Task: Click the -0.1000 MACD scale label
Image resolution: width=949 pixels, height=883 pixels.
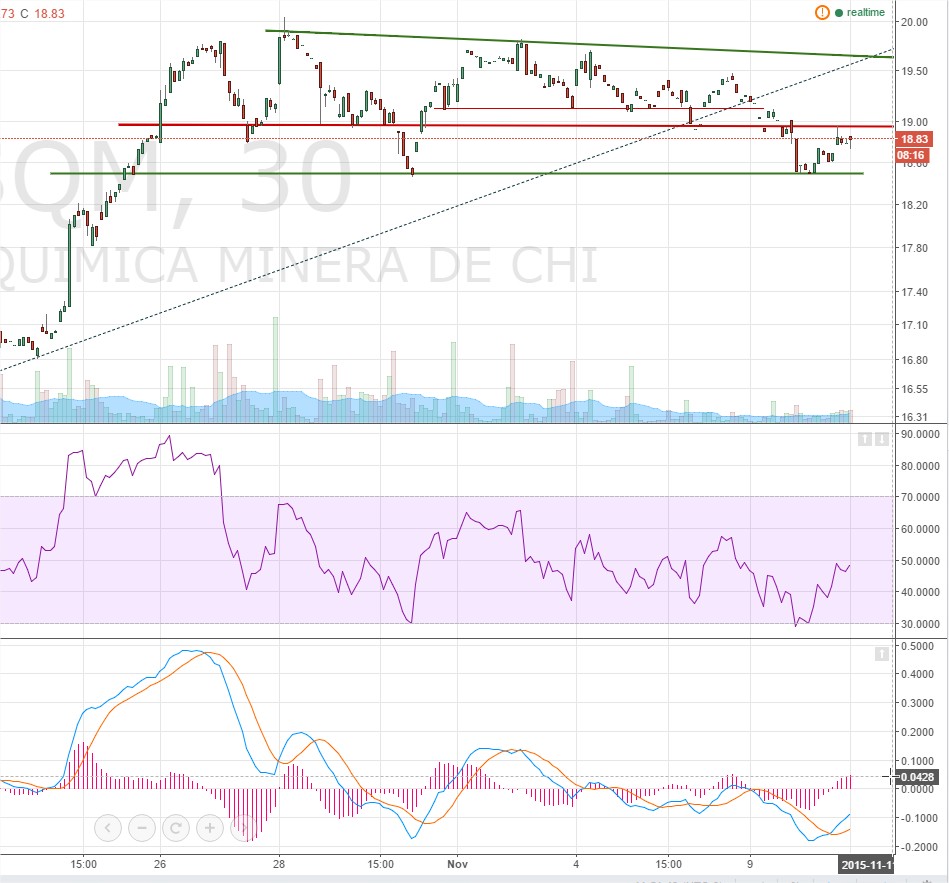Action: [918, 818]
